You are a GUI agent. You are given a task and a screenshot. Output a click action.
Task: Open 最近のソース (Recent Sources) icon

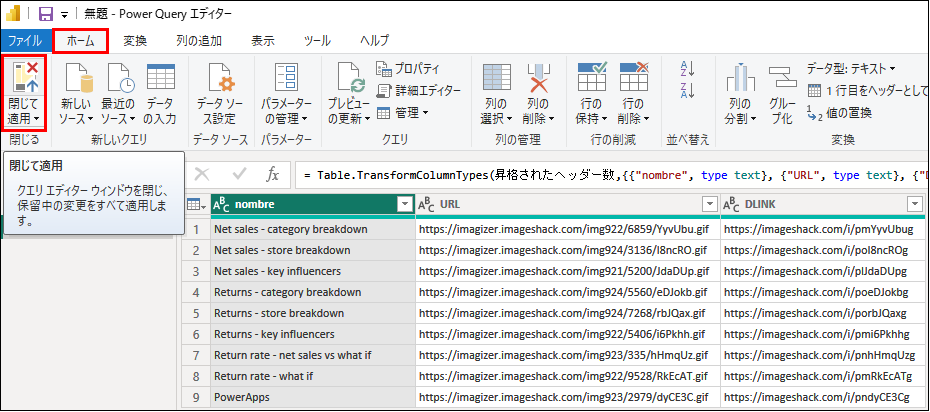(x=120, y=78)
